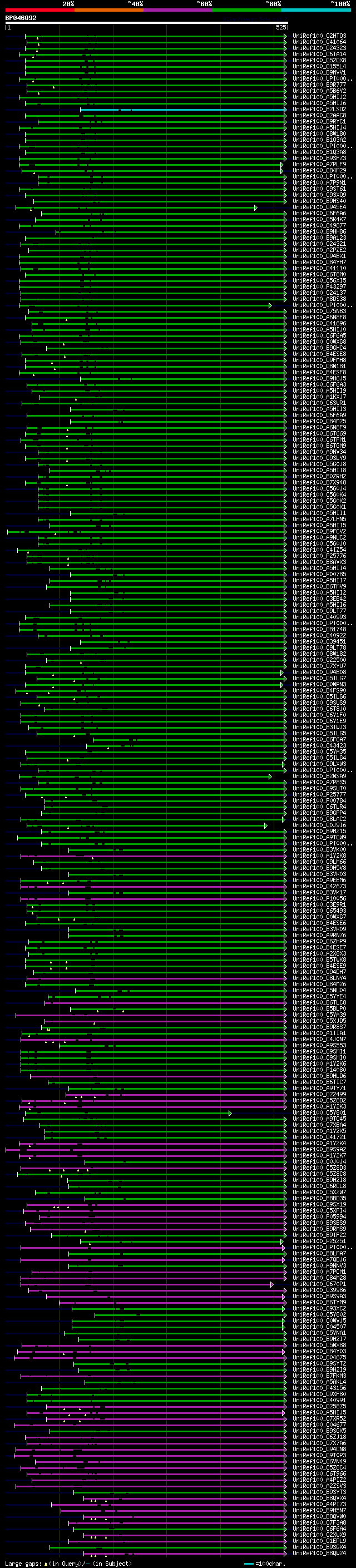Open hit UniRef100_B9MVV1
356x1568 pixels.
319,72
